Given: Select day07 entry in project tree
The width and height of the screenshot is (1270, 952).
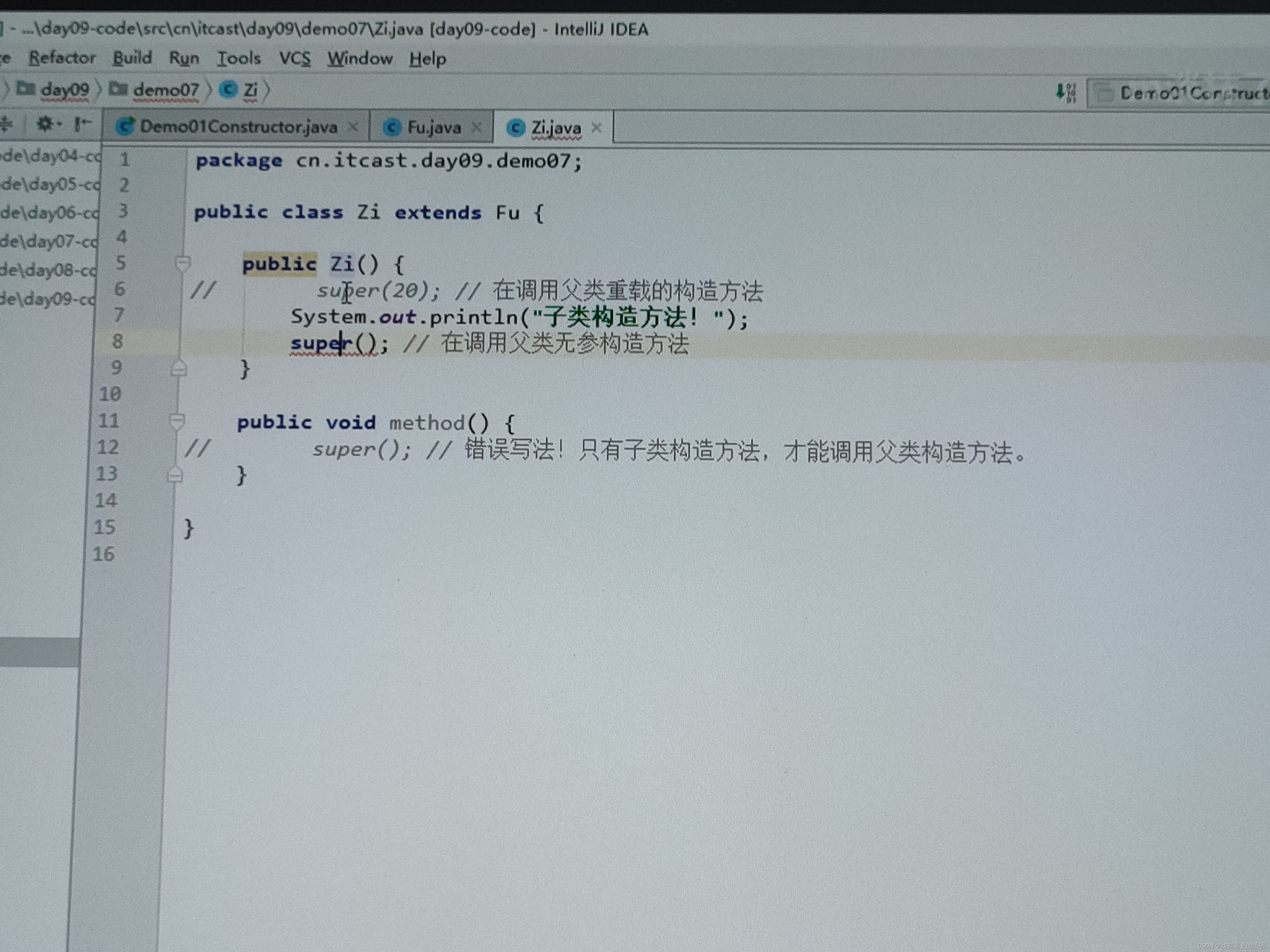Looking at the screenshot, I should click(x=50, y=241).
